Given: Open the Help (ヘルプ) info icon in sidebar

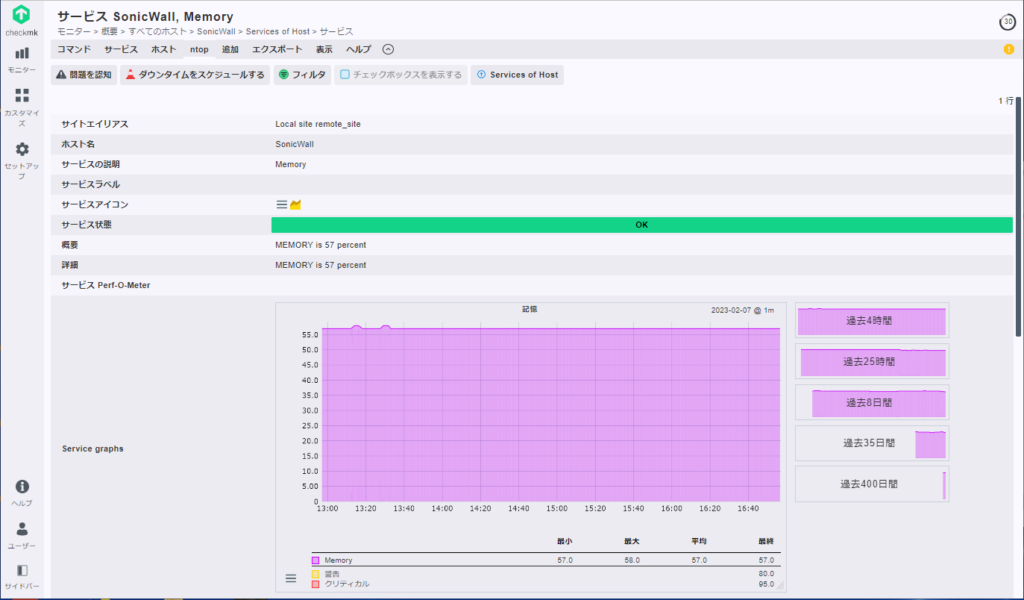Looking at the screenshot, I should 22,486.
